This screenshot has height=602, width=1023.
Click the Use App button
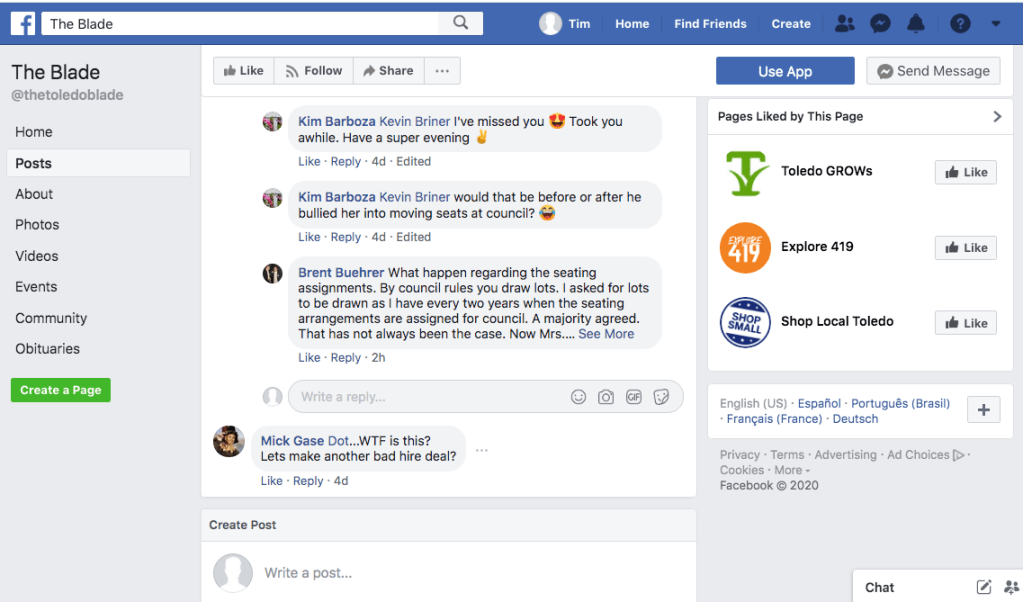[x=785, y=71]
